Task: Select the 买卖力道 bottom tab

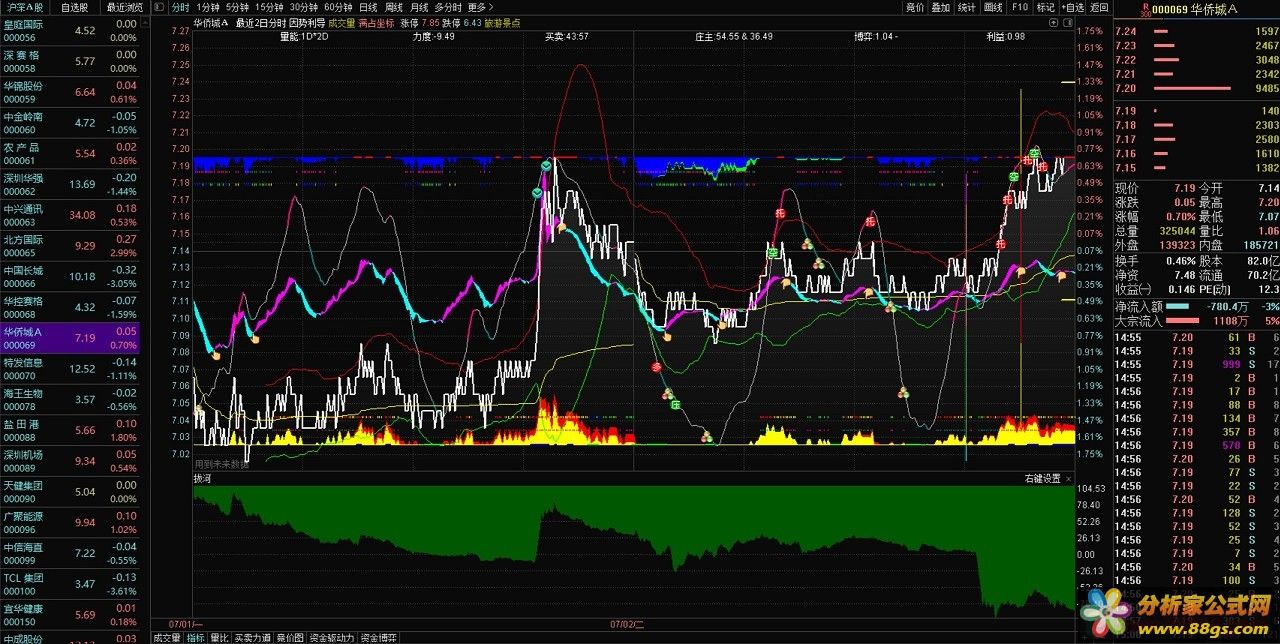Action: tap(253, 637)
